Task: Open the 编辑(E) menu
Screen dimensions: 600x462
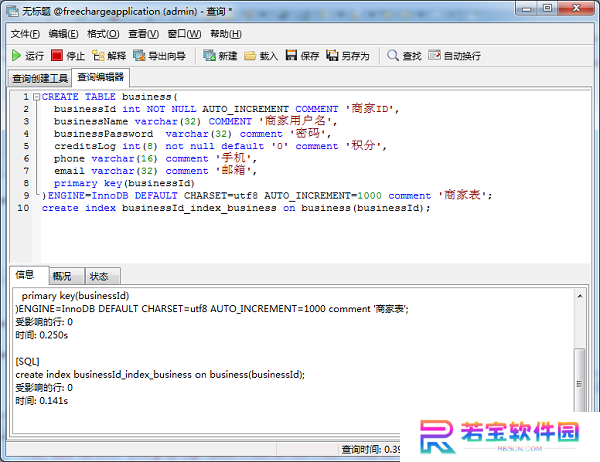Action: click(x=63, y=34)
